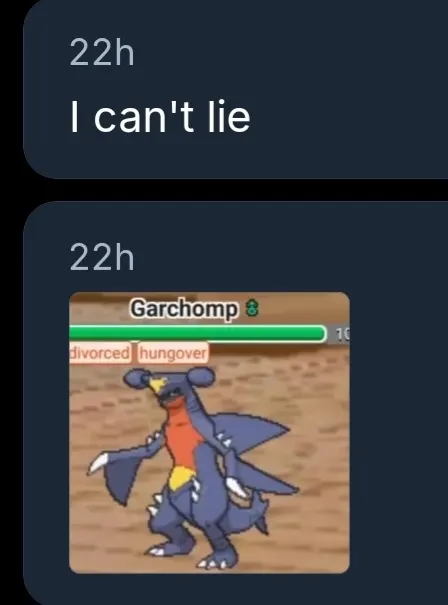Click empty space right of the Garchomp image
The height and width of the screenshot is (605, 448).
(x=397, y=432)
